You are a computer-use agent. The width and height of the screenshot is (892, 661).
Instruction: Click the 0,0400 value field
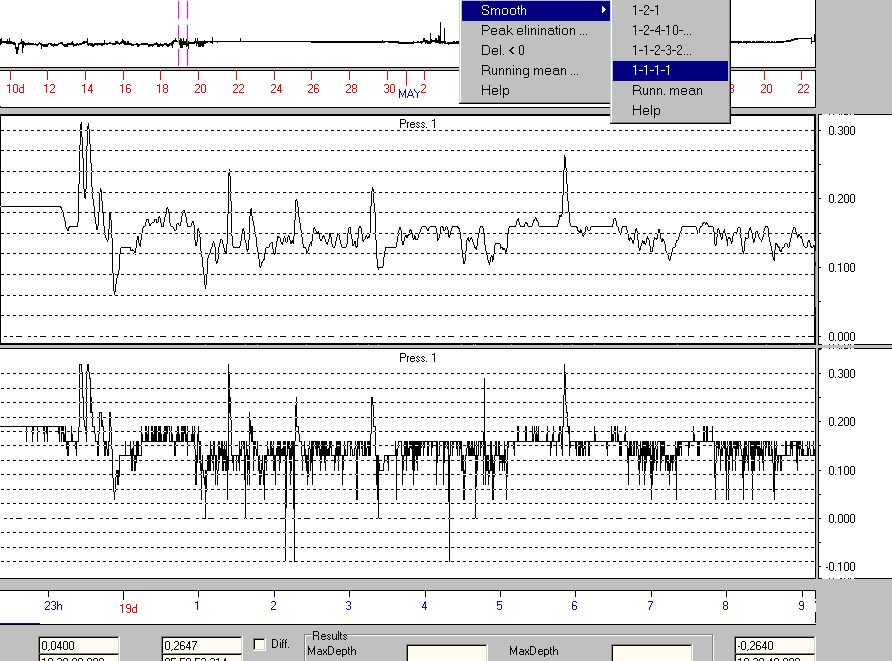point(79,646)
